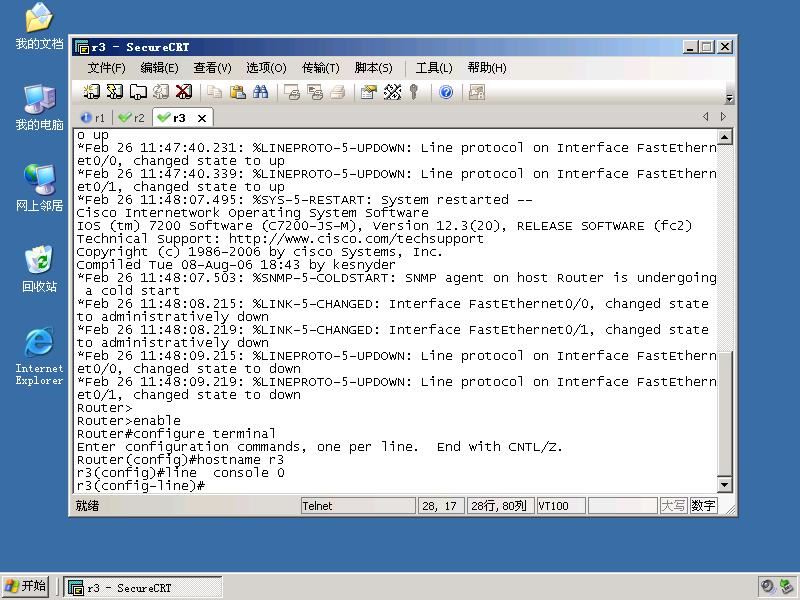Click SecureCRT title bar window icon
This screenshot has height=600, width=800.
click(x=82, y=47)
